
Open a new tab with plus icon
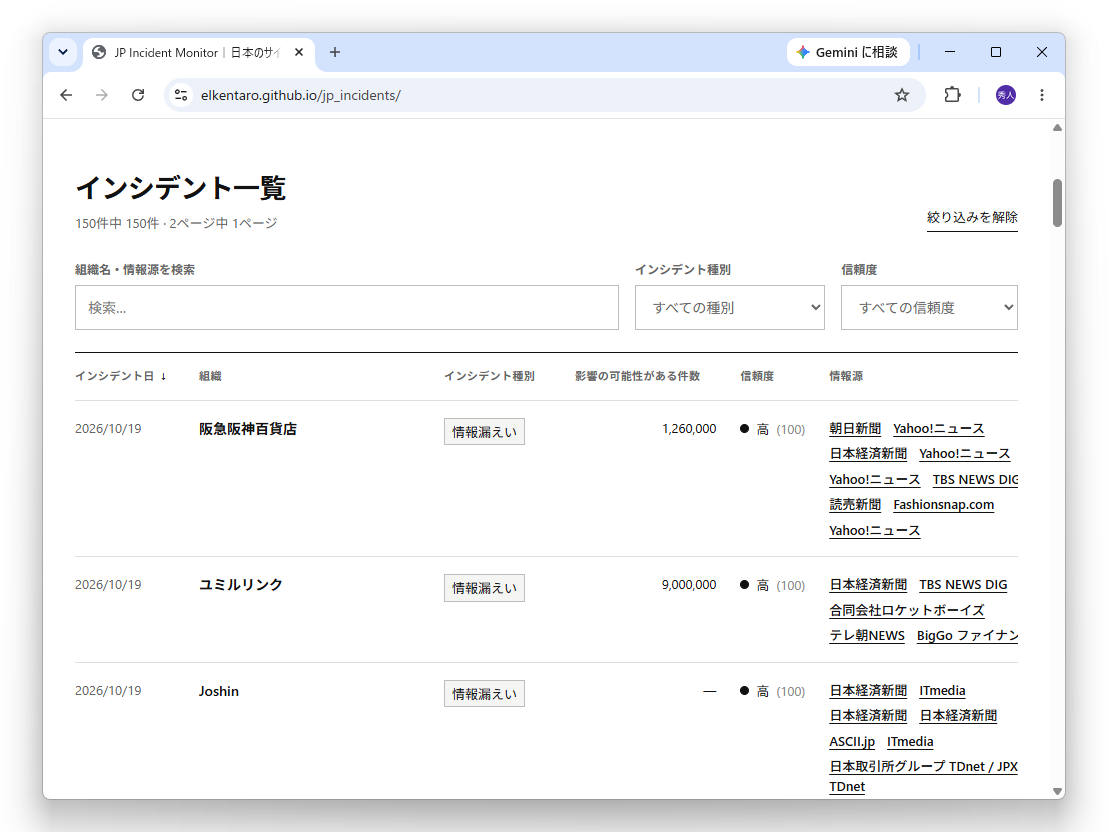coord(335,52)
